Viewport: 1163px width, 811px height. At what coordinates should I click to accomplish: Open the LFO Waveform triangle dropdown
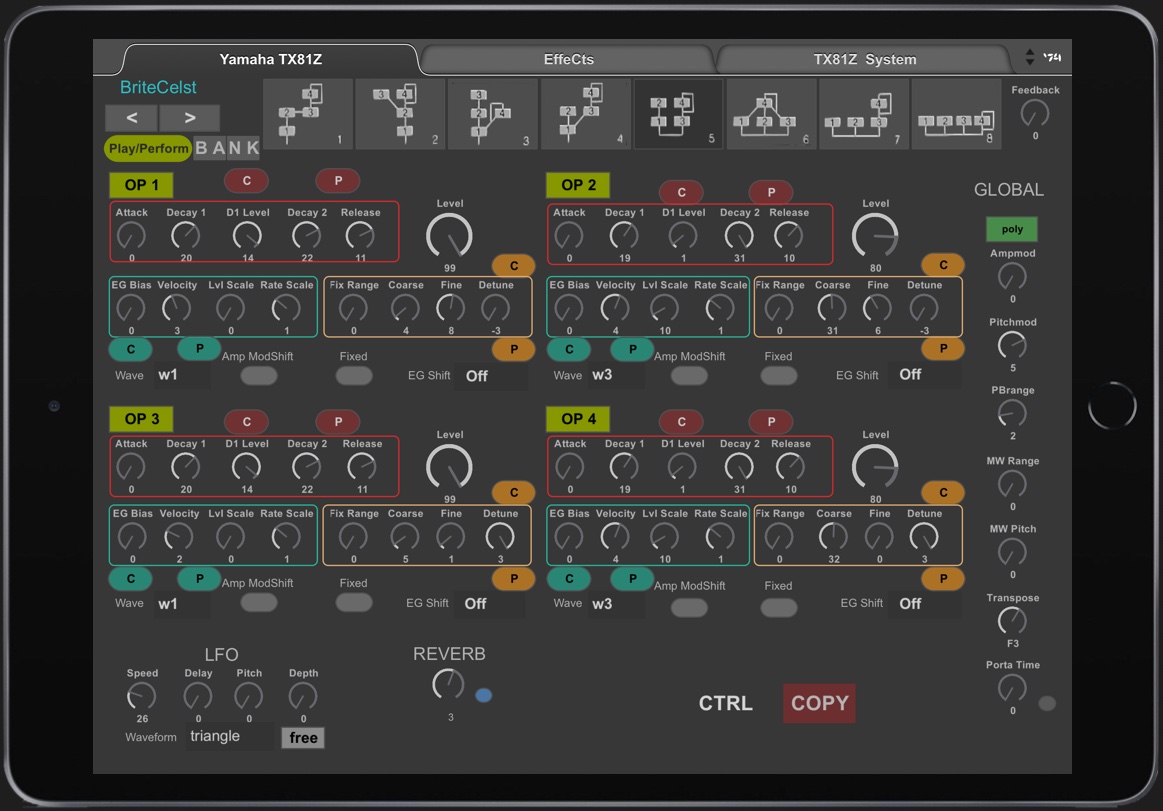tap(230, 737)
